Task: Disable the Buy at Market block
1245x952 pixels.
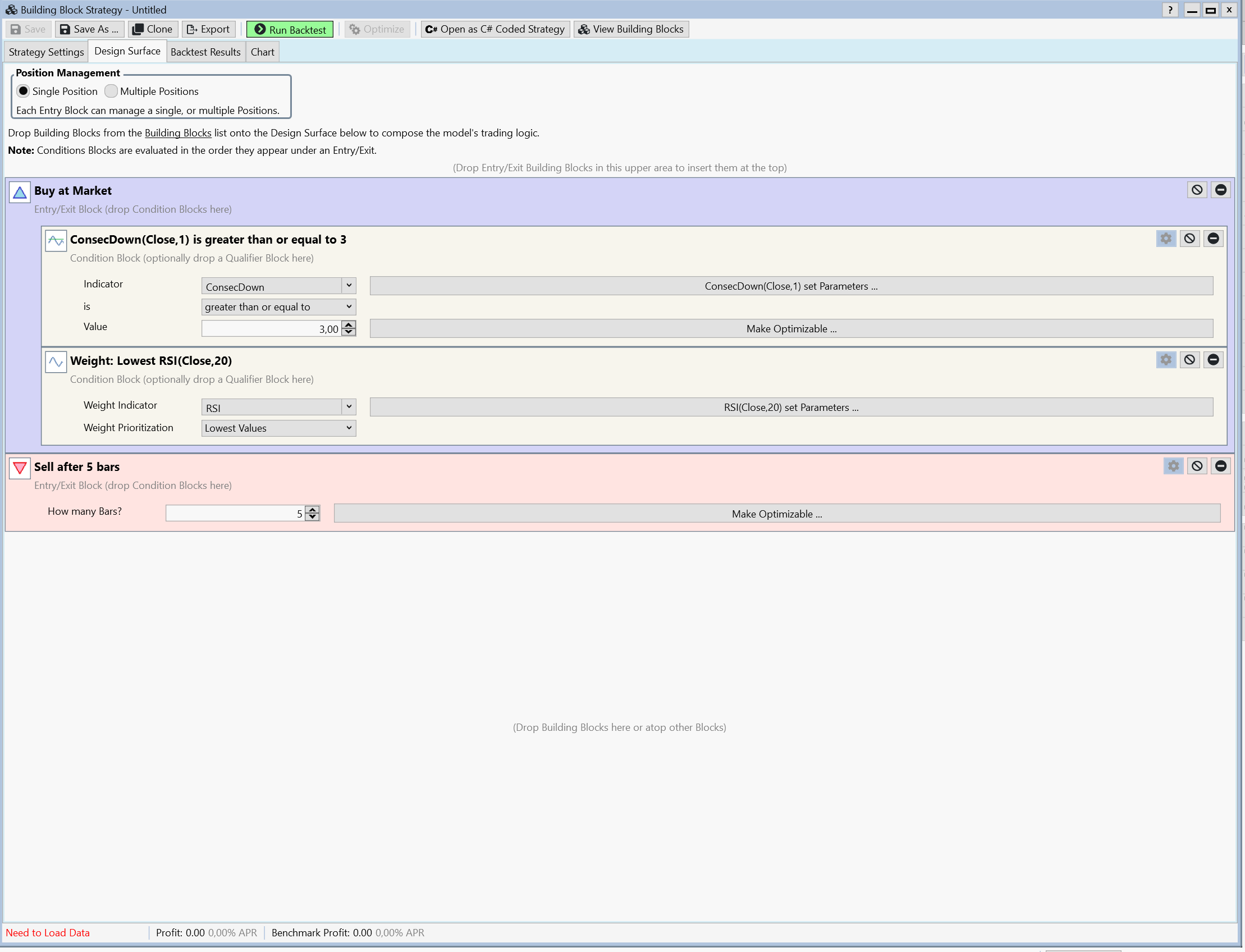Action: (x=1197, y=190)
